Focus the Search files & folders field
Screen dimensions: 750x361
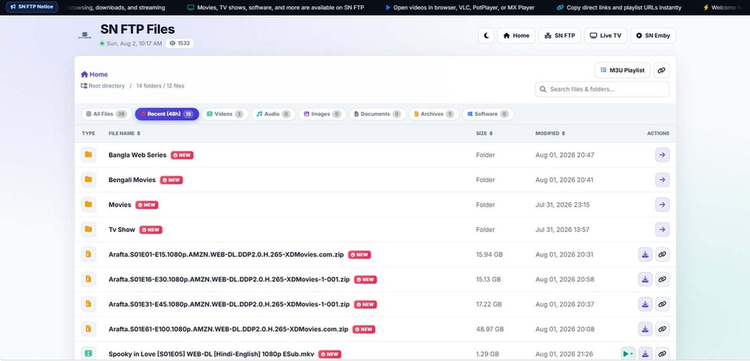602,89
